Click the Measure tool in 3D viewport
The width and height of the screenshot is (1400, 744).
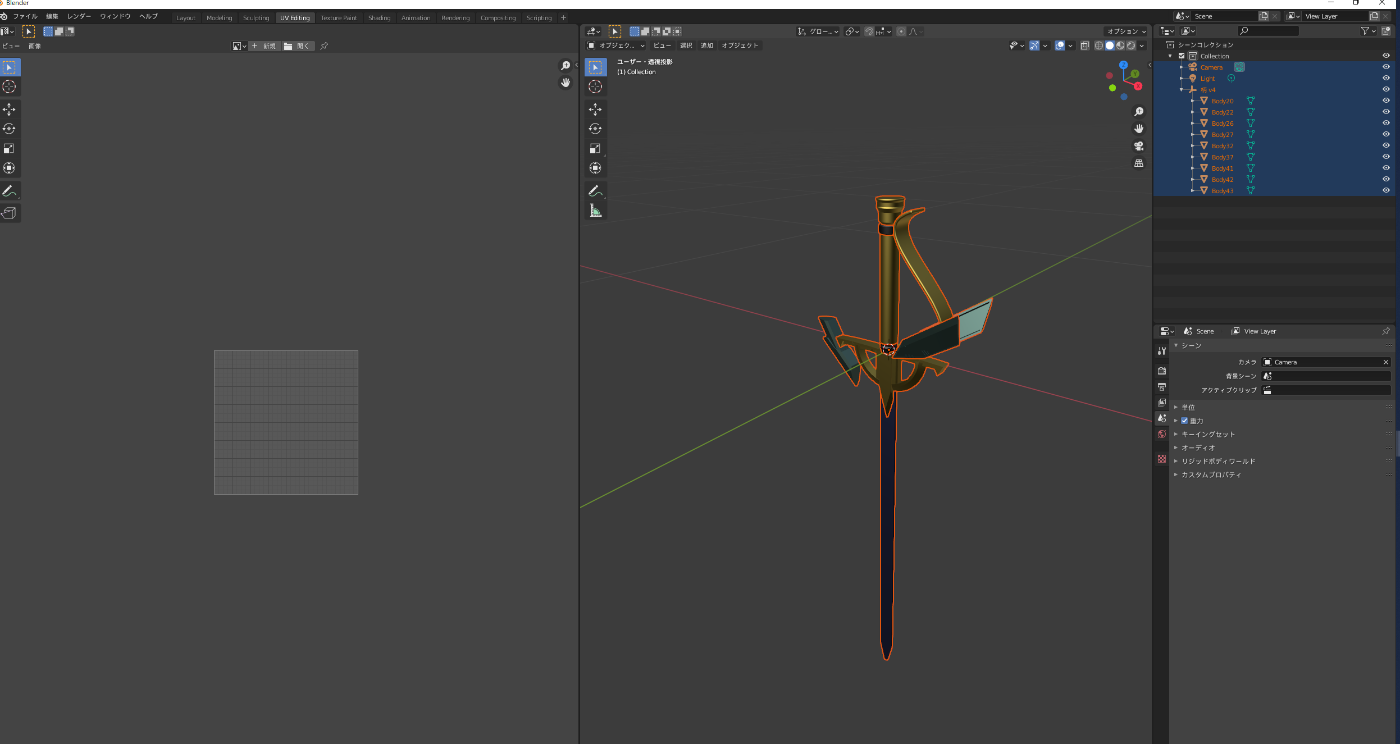[x=595, y=210]
